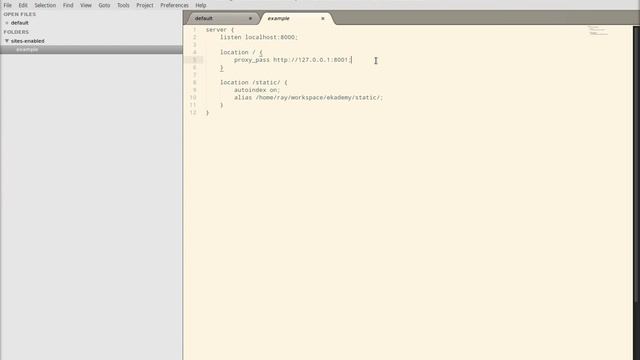The image size is (640, 360).
Task: Click the 'location / {' line
Action: pos(241,52)
